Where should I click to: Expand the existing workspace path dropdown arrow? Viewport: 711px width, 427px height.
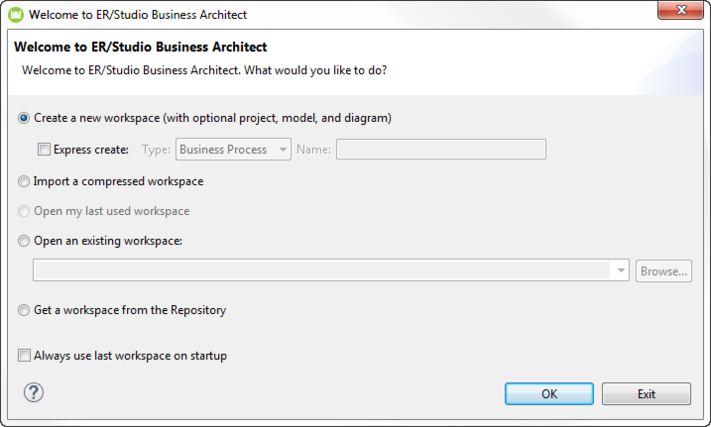click(621, 271)
